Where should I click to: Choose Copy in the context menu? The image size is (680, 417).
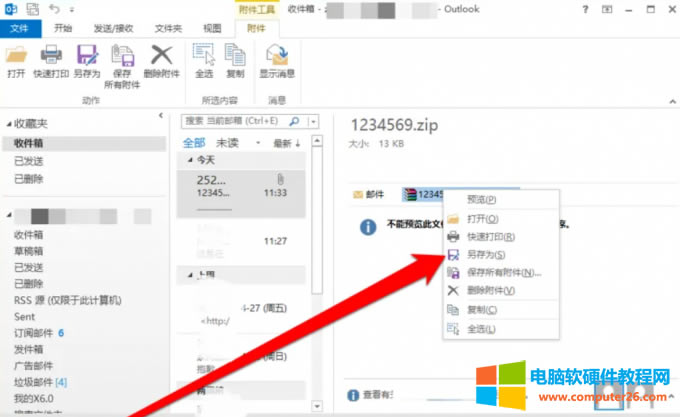pyautogui.click(x=501, y=309)
